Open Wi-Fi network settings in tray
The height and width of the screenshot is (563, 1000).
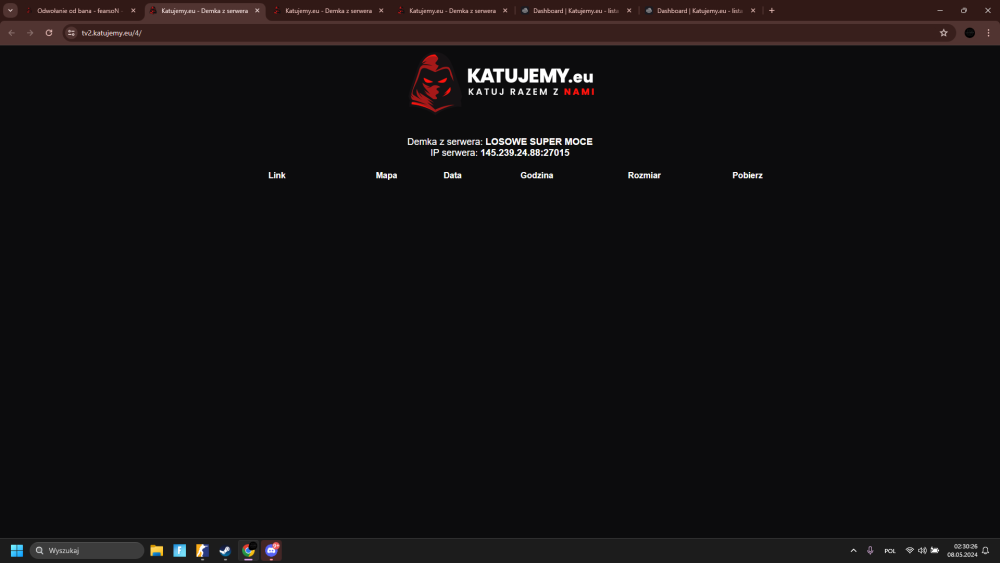coord(909,550)
